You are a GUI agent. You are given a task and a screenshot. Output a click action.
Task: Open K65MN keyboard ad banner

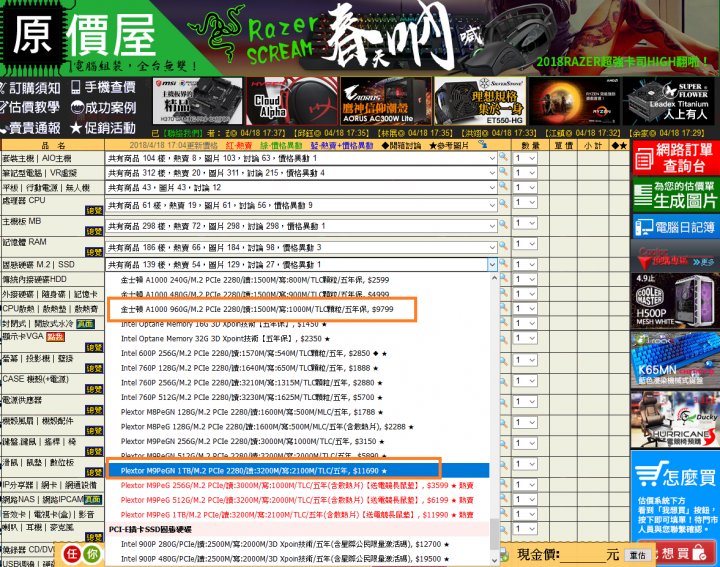(x=675, y=359)
